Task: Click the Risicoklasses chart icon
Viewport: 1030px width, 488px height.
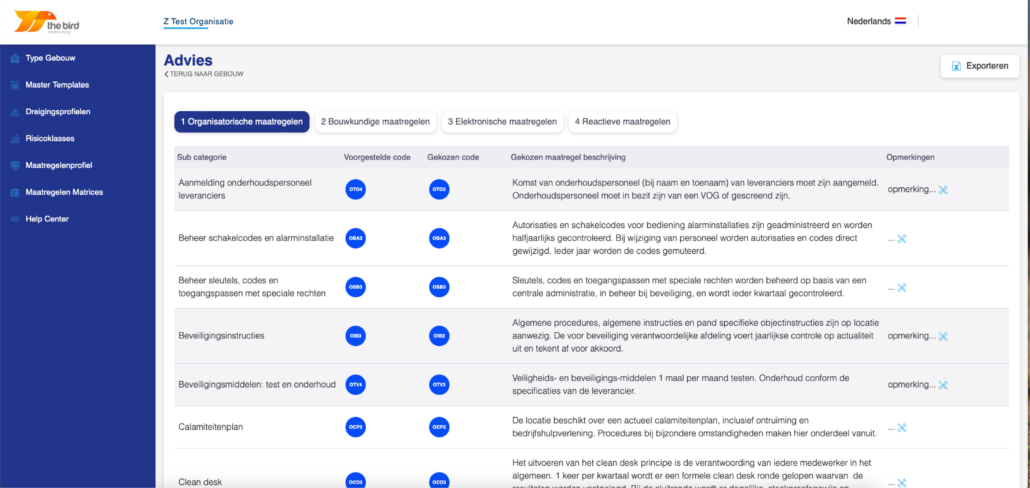Action: point(14,139)
